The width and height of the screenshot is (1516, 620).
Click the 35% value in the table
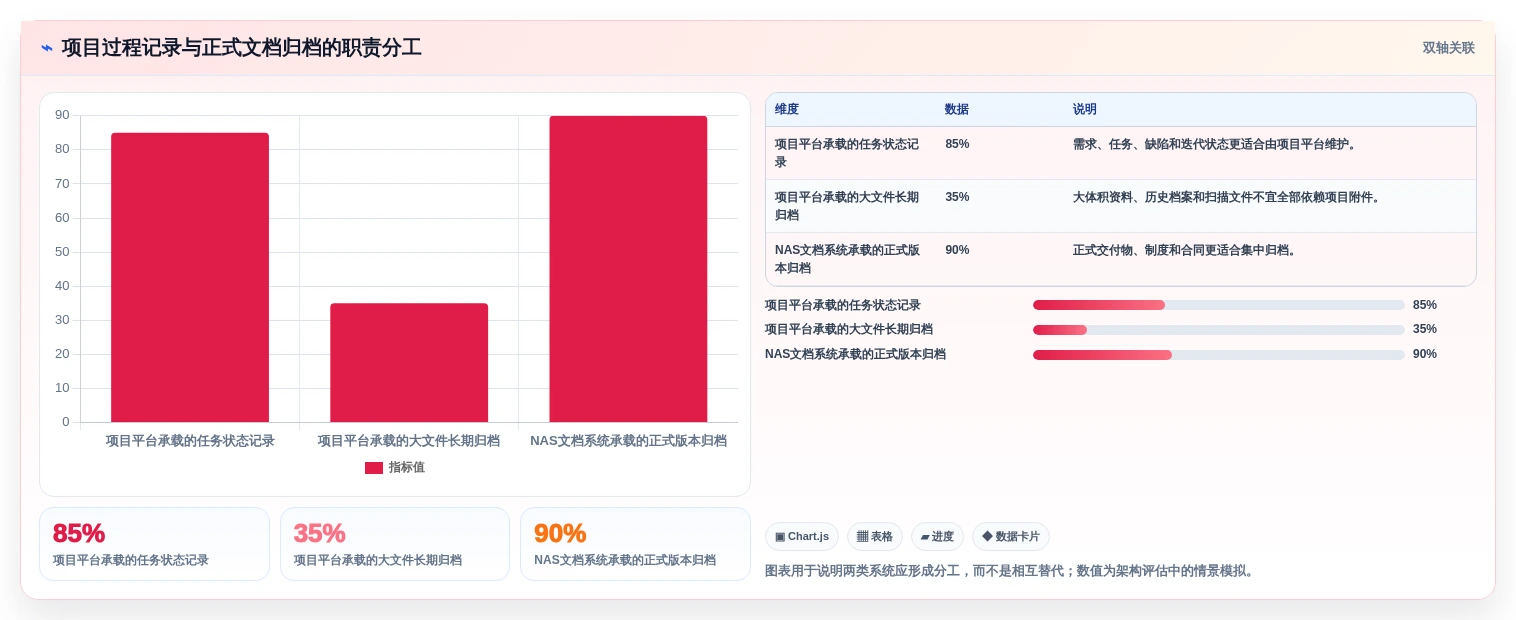[957, 197]
